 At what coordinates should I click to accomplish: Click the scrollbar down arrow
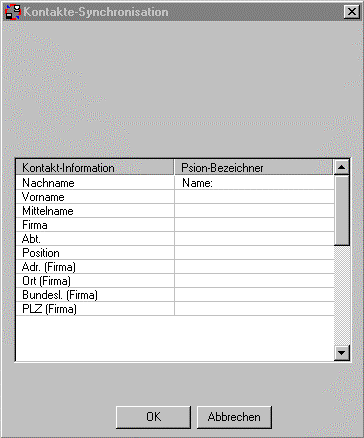pyautogui.click(x=341, y=353)
